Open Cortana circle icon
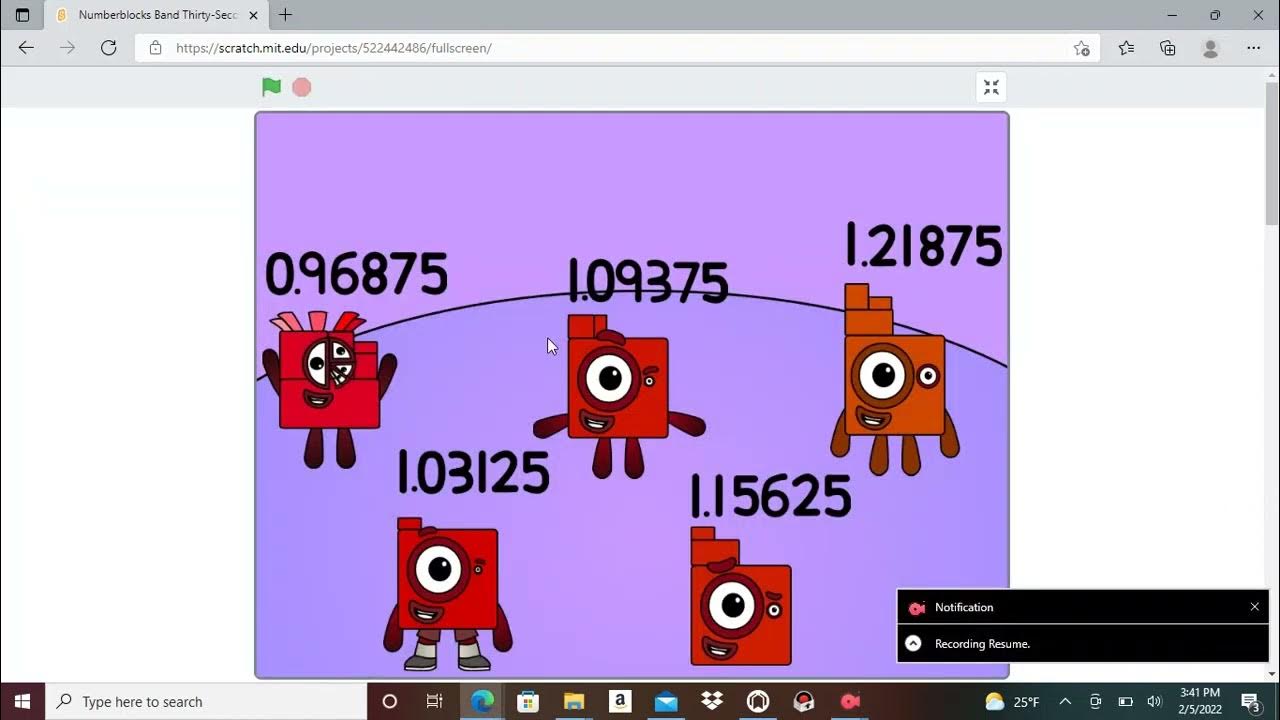The width and height of the screenshot is (1280, 720). click(390, 701)
